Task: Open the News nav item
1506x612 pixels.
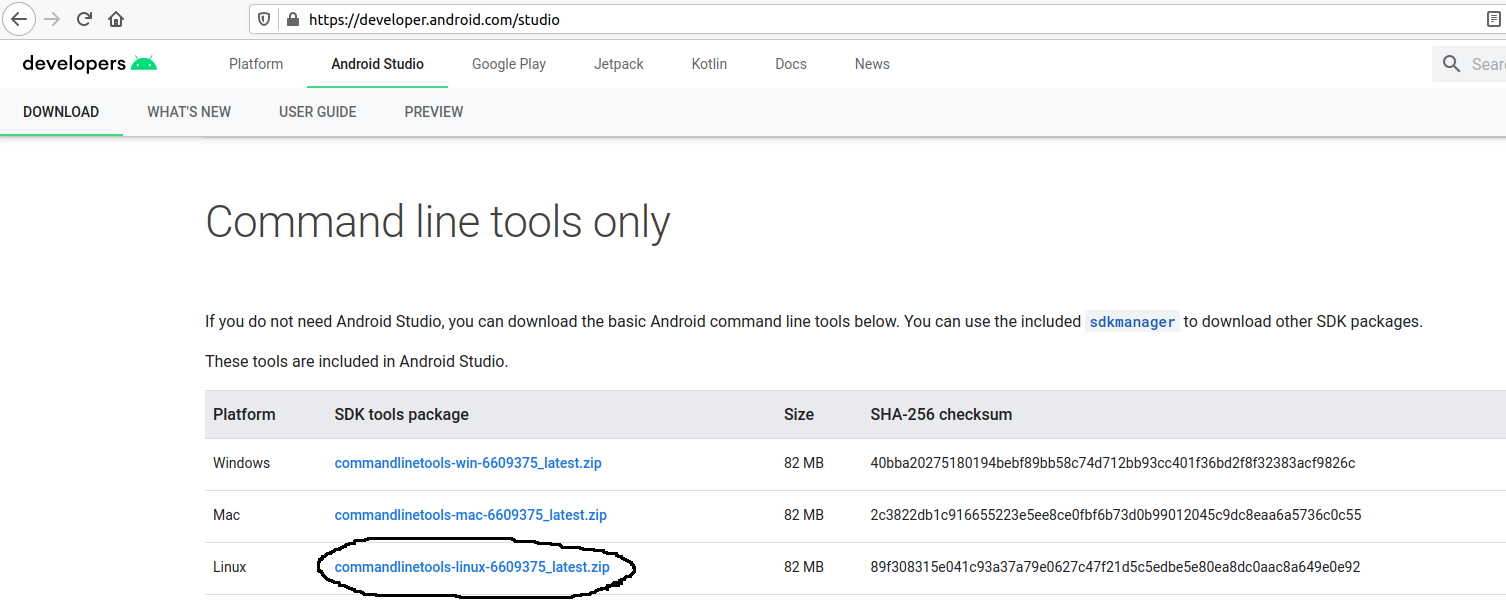Action: click(872, 64)
